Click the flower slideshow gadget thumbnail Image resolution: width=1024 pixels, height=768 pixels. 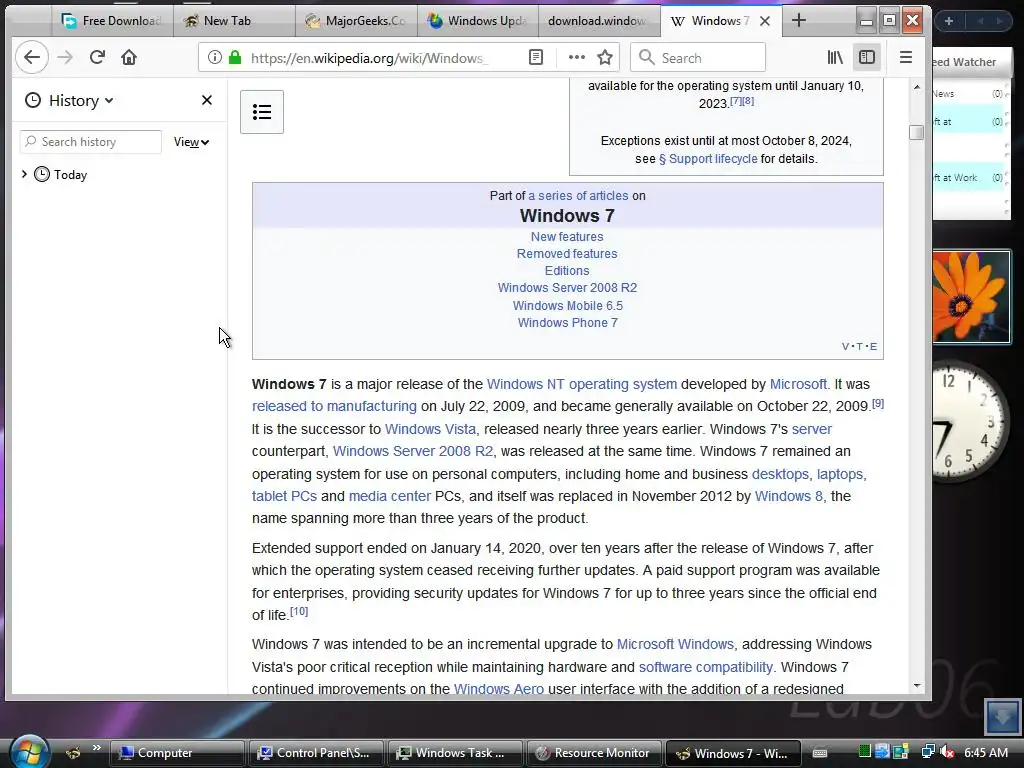tap(972, 296)
